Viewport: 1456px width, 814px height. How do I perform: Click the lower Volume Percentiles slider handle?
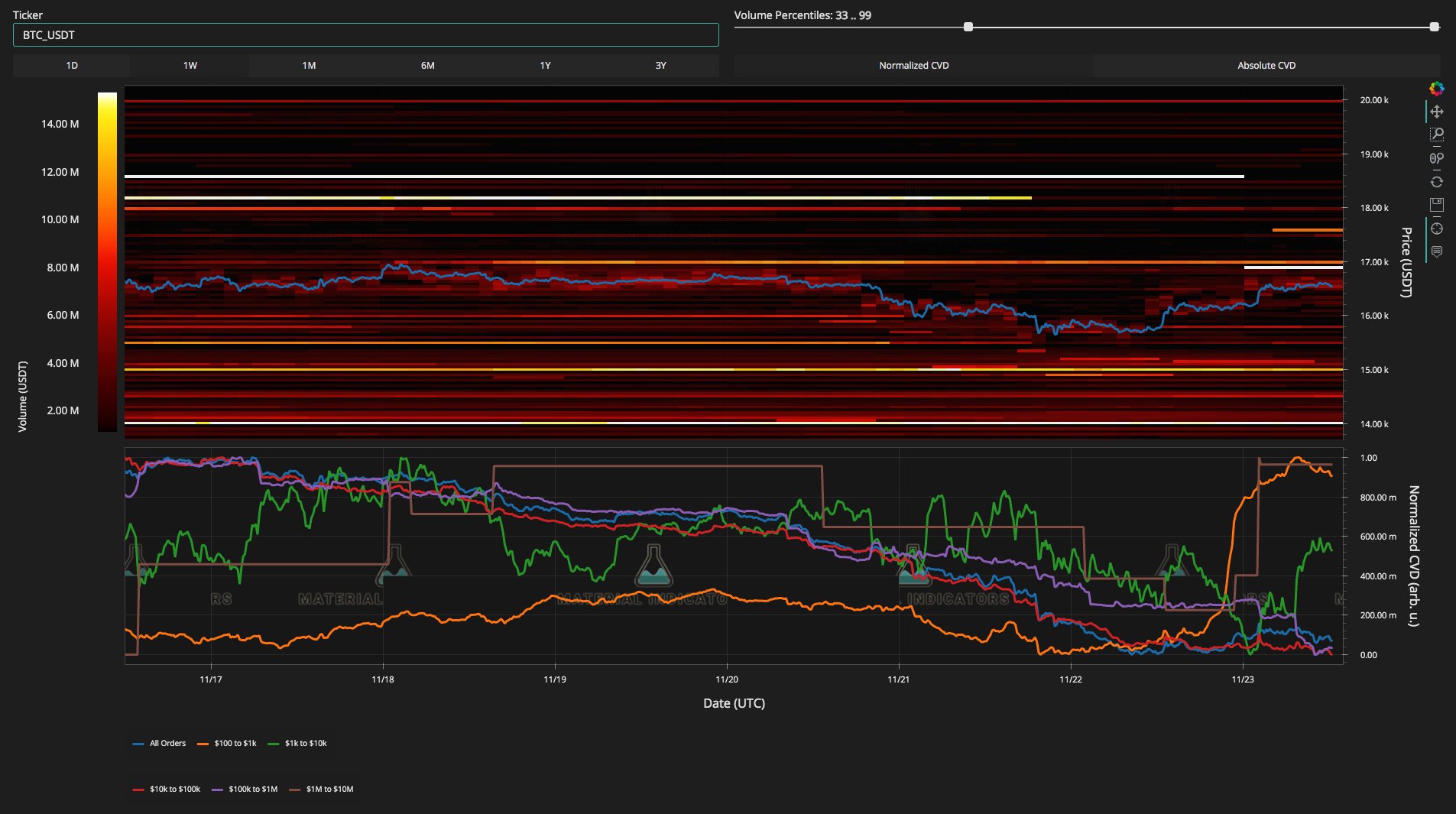tap(968, 27)
